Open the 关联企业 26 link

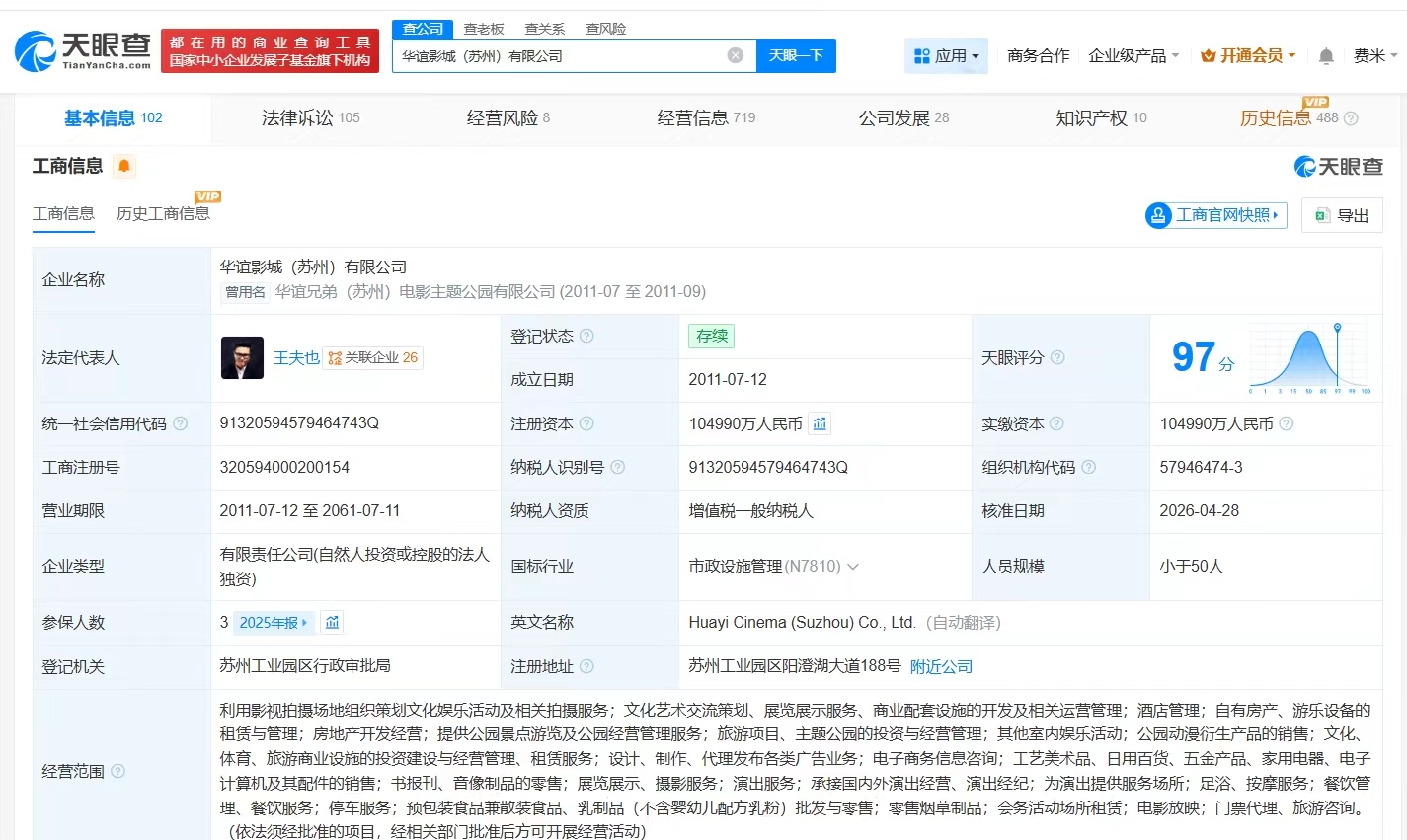[x=374, y=357]
